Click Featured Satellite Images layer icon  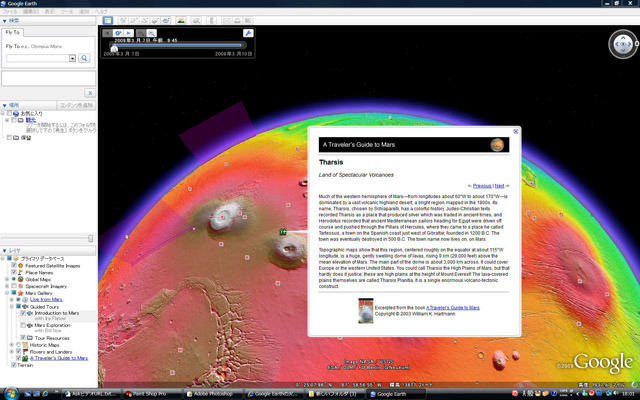(20, 265)
